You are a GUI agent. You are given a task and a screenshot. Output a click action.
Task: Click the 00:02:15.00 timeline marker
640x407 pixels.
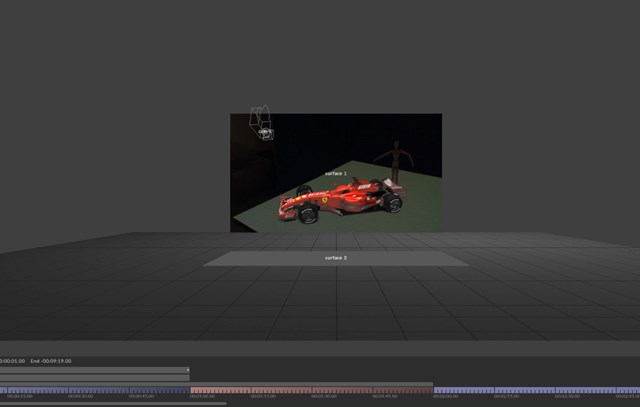(x=507, y=396)
